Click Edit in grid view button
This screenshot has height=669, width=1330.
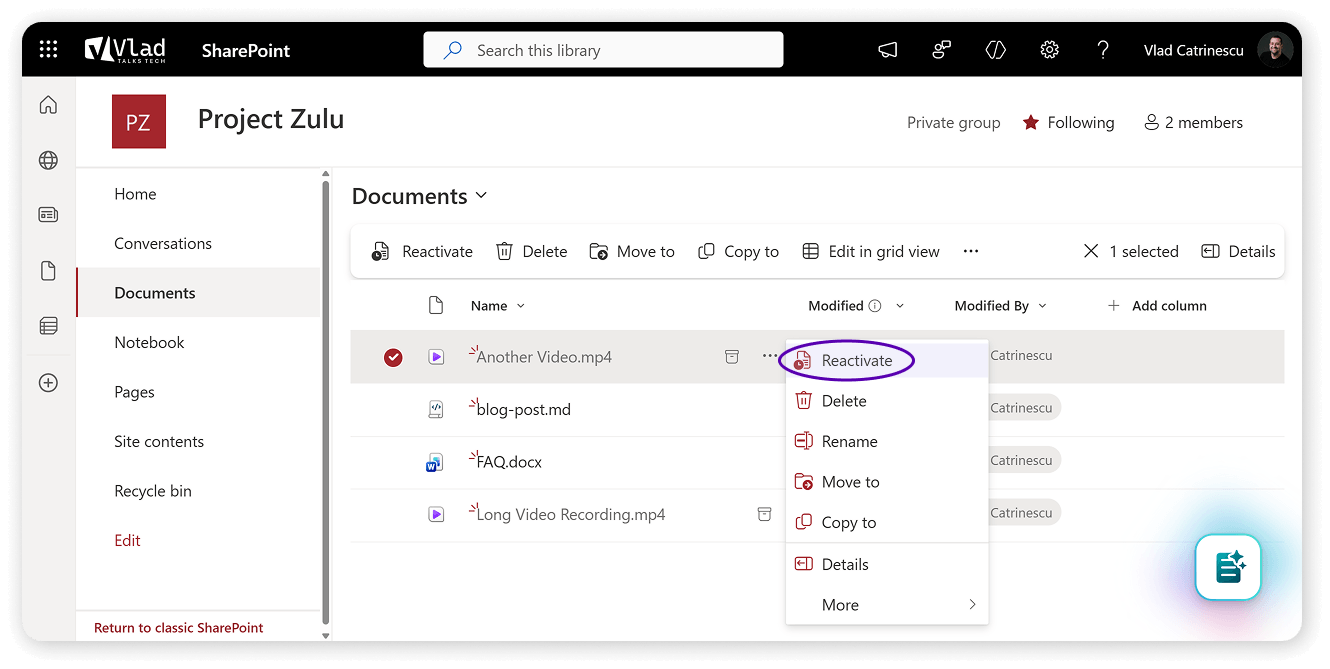(871, 252)
